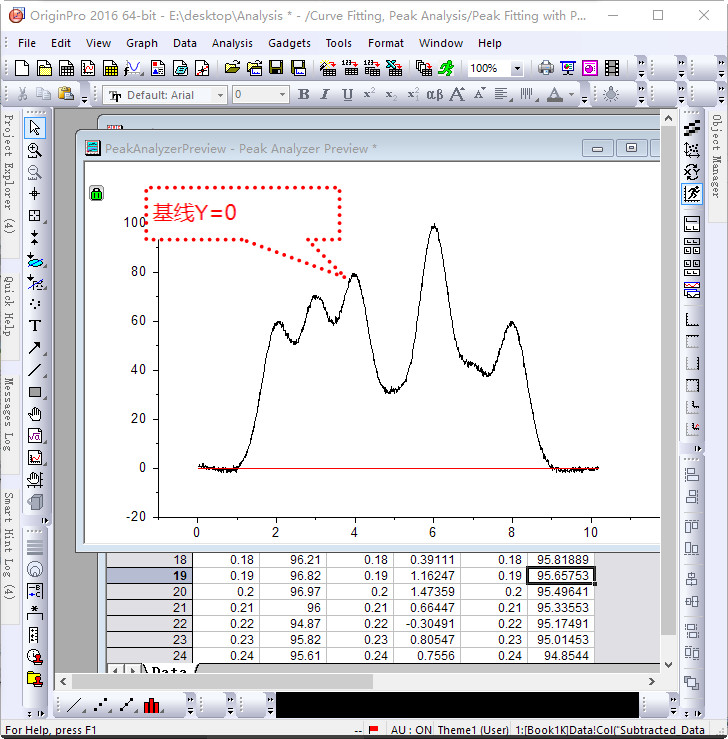Select the Rectangle drawing tool

point(34,392)
